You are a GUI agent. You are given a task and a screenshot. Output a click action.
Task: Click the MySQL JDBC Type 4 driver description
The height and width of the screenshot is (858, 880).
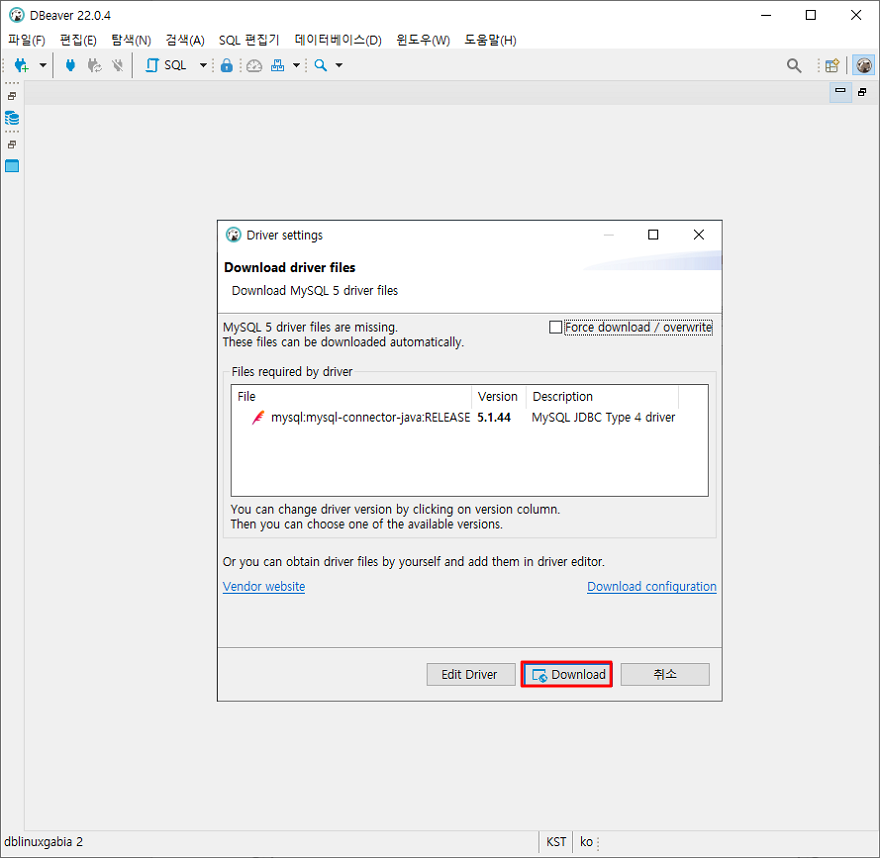coord(603,417)
